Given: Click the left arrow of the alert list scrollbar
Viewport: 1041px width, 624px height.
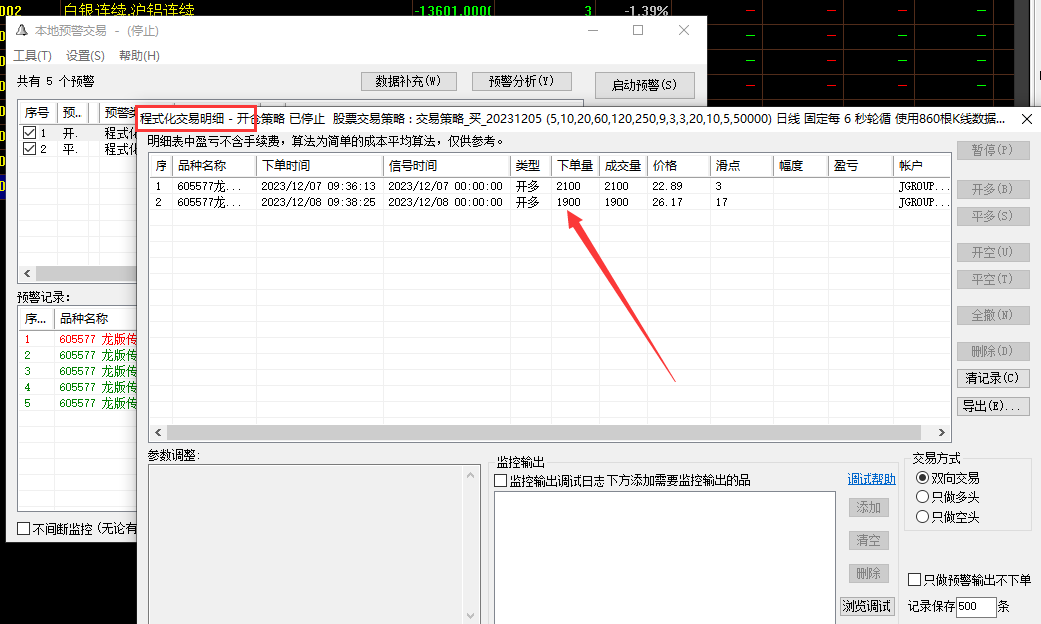Looking at the screenshot, I should (27, 273).
